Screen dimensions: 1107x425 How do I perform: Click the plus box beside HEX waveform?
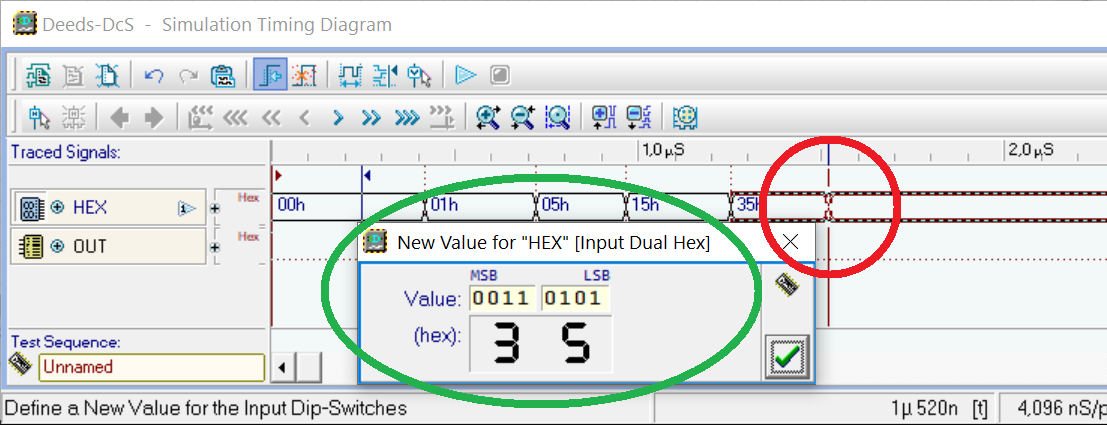coord(215,208)
